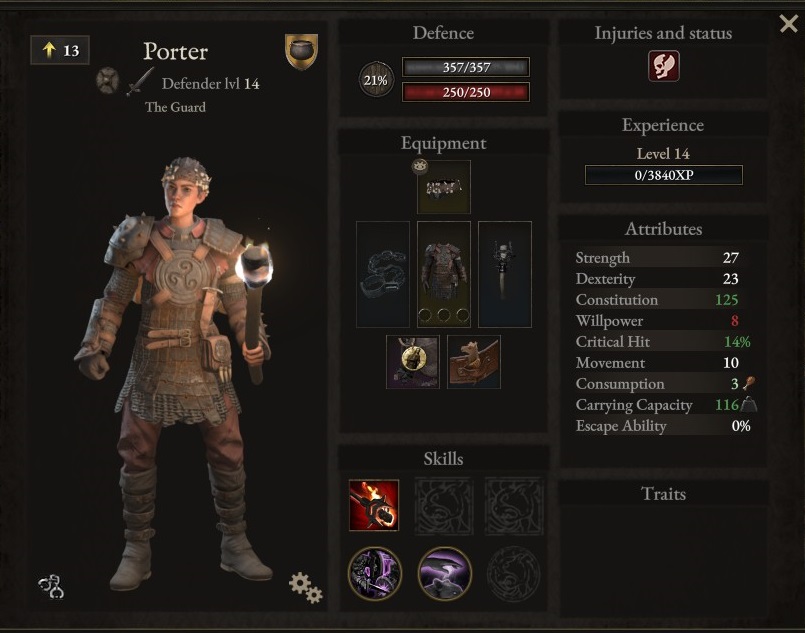
Task: Click the empty second active skill slot
Action: [x=444, y=506]
